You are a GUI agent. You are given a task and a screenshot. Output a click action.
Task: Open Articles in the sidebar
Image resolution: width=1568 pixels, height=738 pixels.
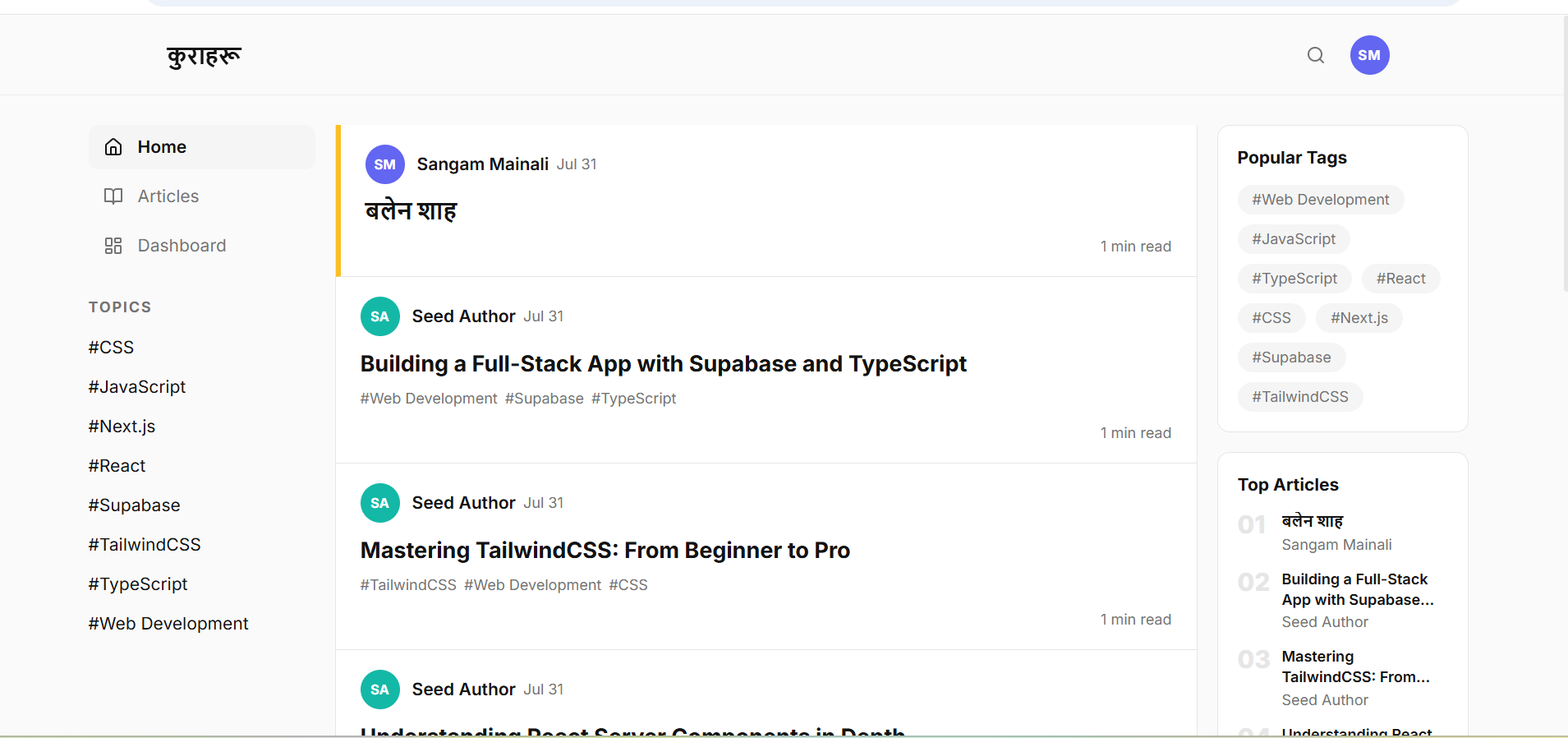point(202,196)
